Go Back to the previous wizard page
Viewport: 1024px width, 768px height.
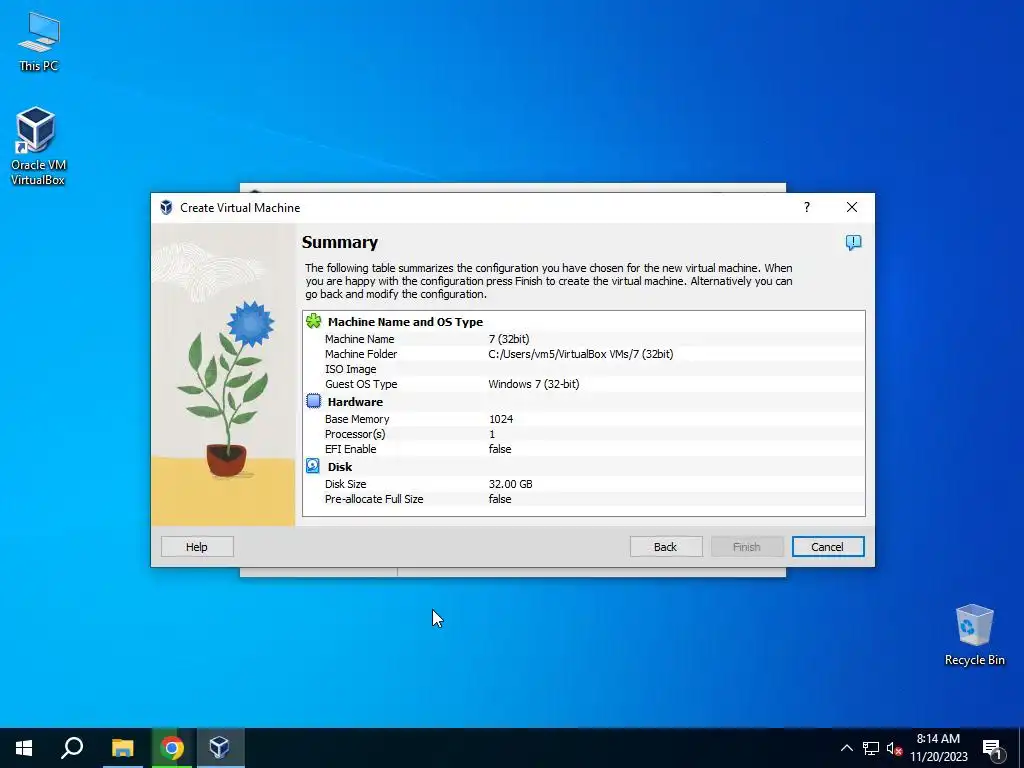coord(665,547)
